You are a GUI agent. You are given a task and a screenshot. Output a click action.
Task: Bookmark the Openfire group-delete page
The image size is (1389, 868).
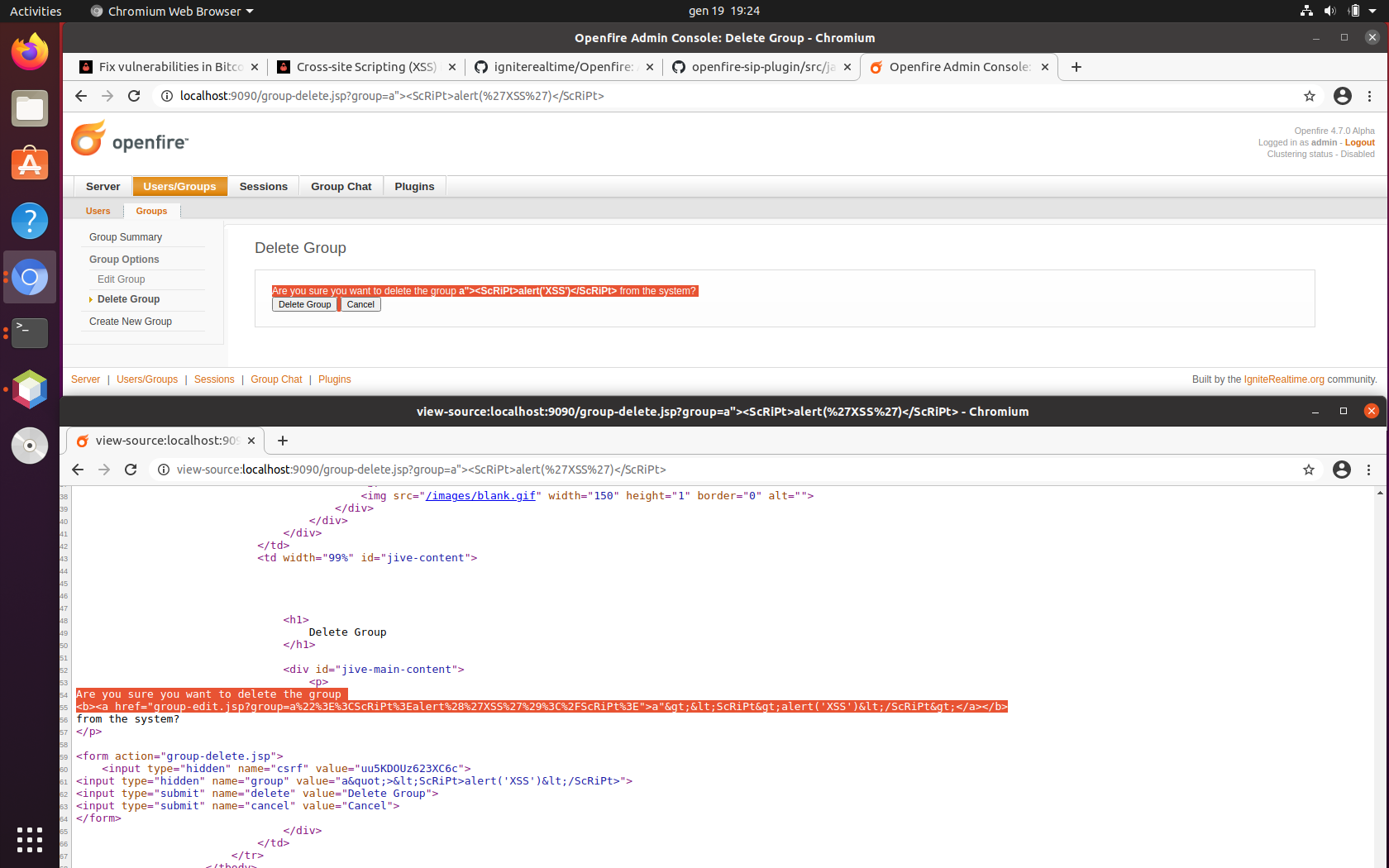[1310, 96]
